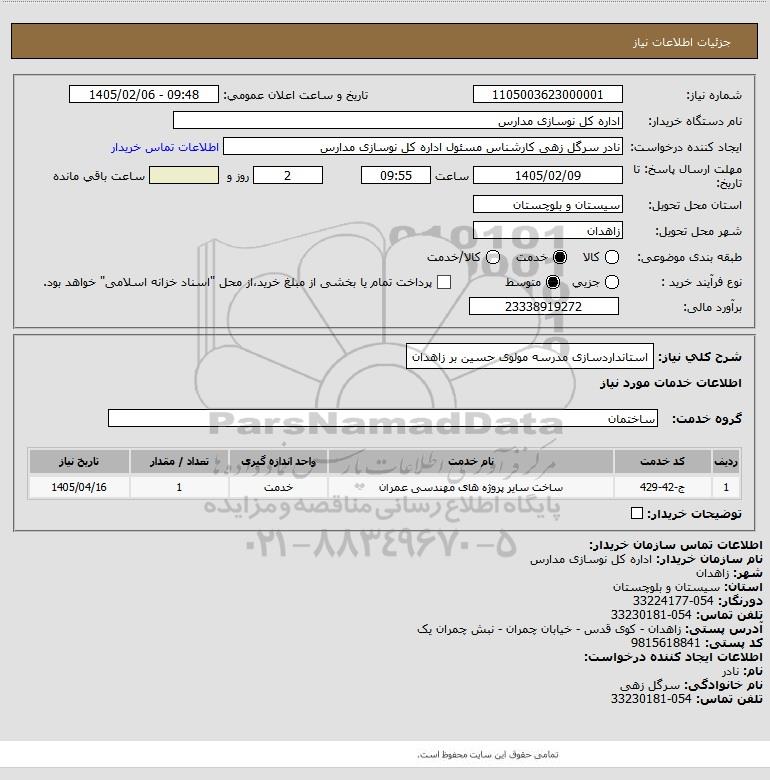
Task: Click the remaining days field showing 2
Action: [x=288, y=175]
